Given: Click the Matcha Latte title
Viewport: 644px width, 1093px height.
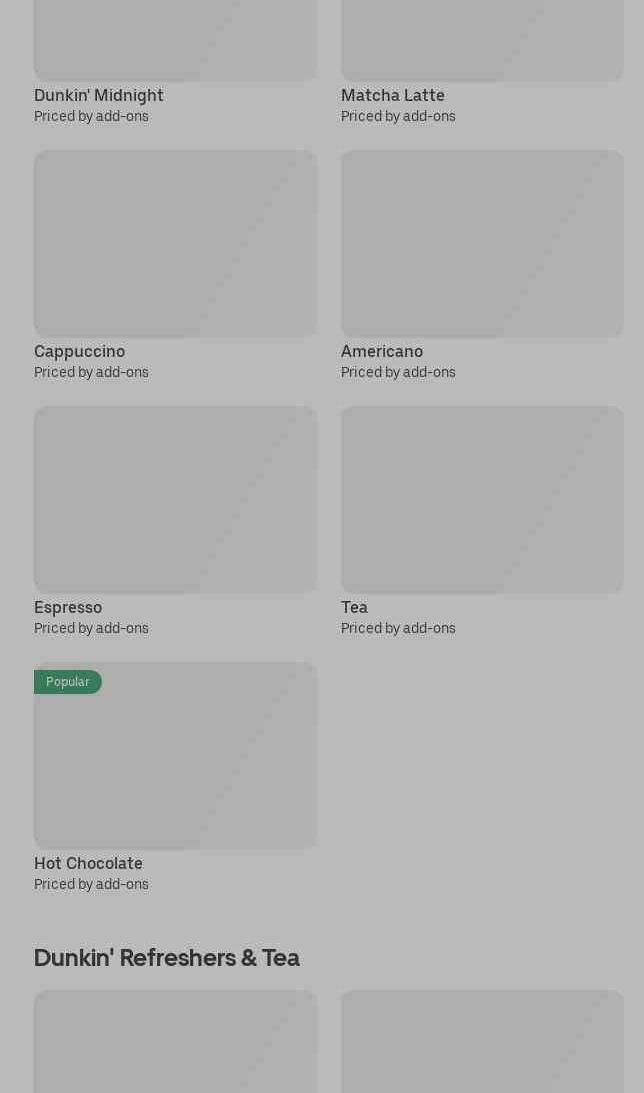Looking at the screenshot, I should (392, 95).
